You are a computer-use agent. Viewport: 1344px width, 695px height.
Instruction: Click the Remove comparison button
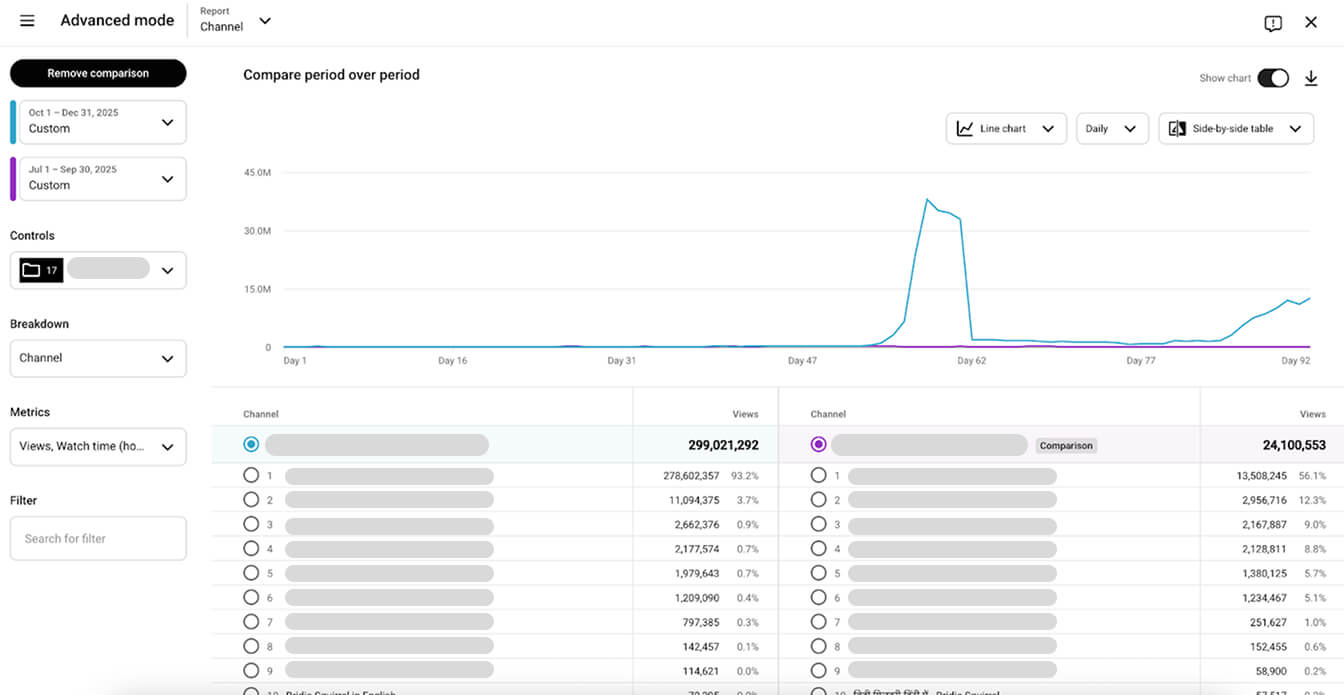coord(98,73)
